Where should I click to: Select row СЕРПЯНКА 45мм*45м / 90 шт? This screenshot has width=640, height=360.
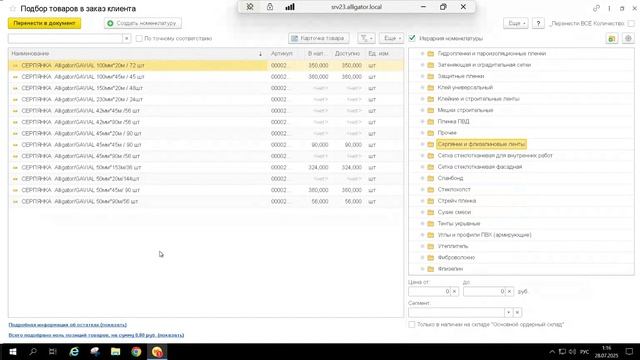tap(206, 145)
